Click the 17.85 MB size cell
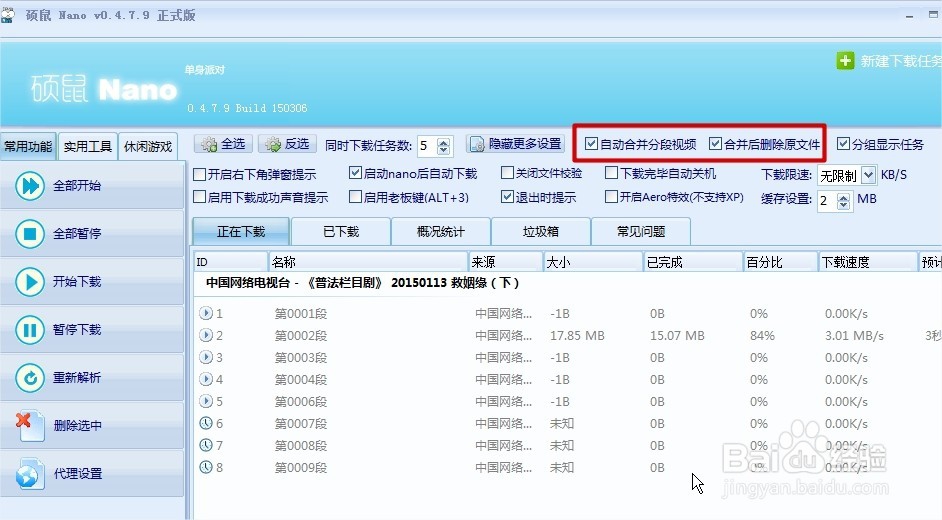Image resolution: width=942 pixels, height=520 pixels. coord(577,336)
